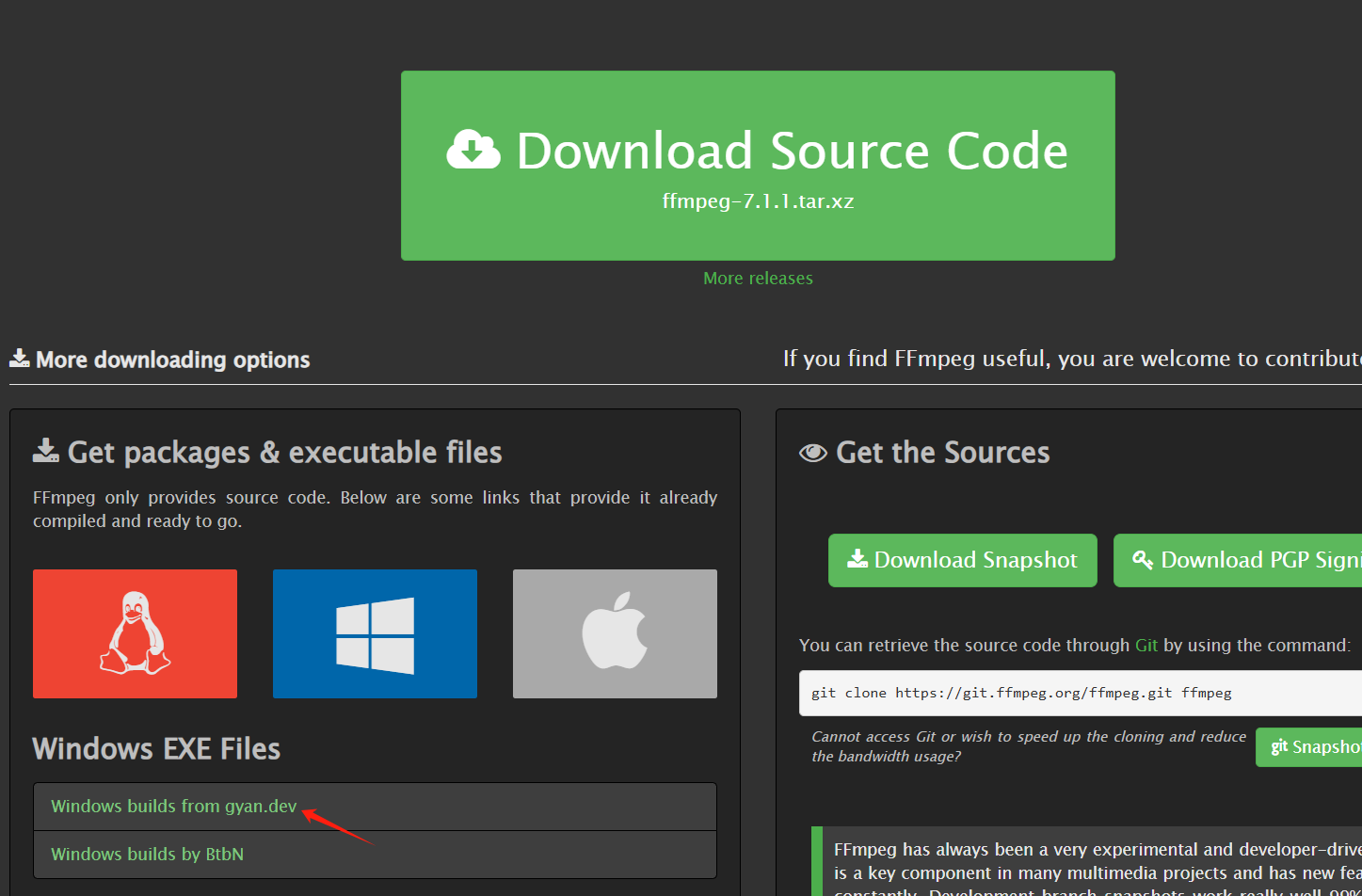Click the ffmpeg-7.1.1.tar.xz filename text
The width and height of the screenshot is (1362, 896).
758,201
